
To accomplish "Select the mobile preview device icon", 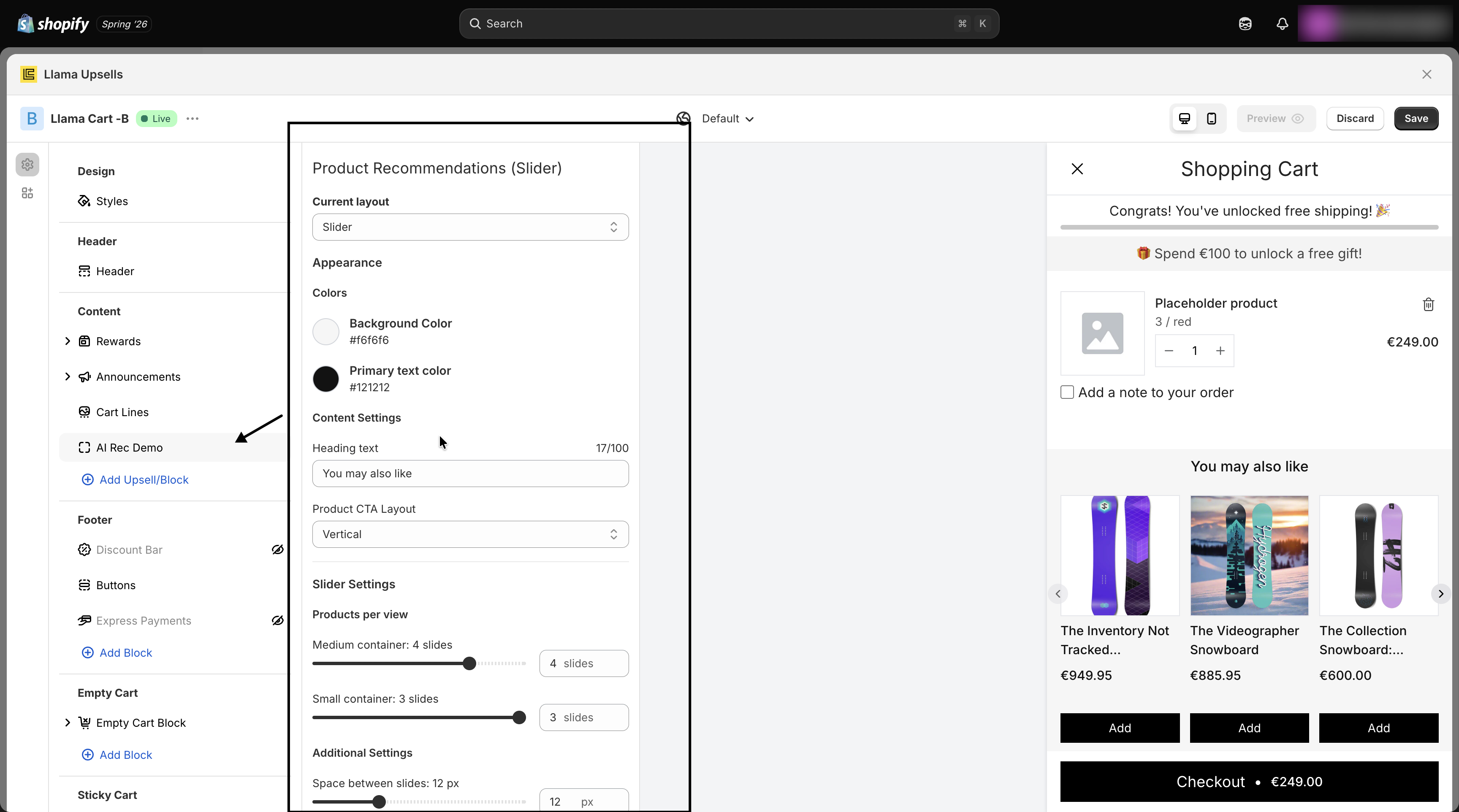I will 1212,118.
